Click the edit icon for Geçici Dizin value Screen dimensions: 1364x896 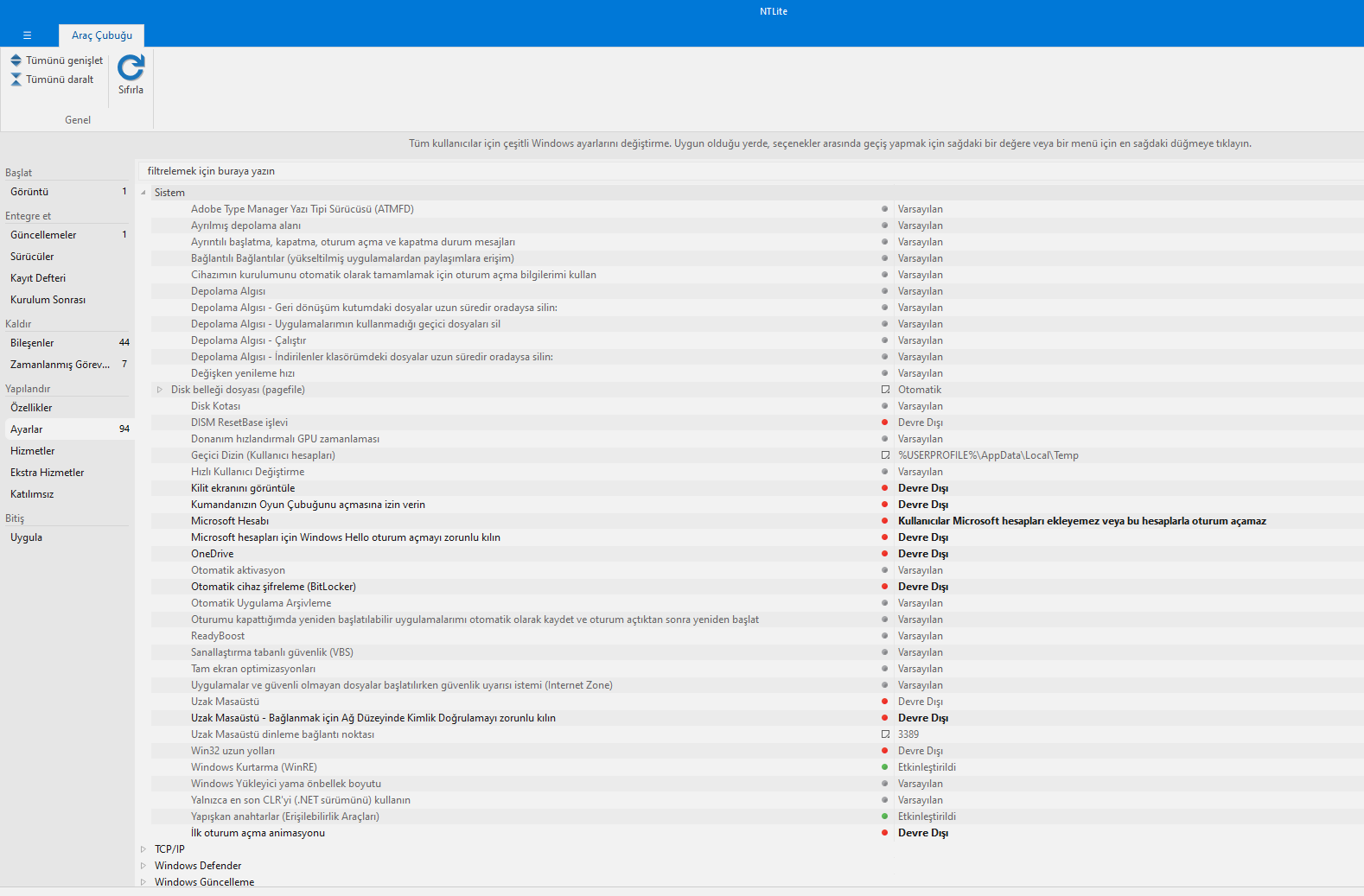click(885, 455)
